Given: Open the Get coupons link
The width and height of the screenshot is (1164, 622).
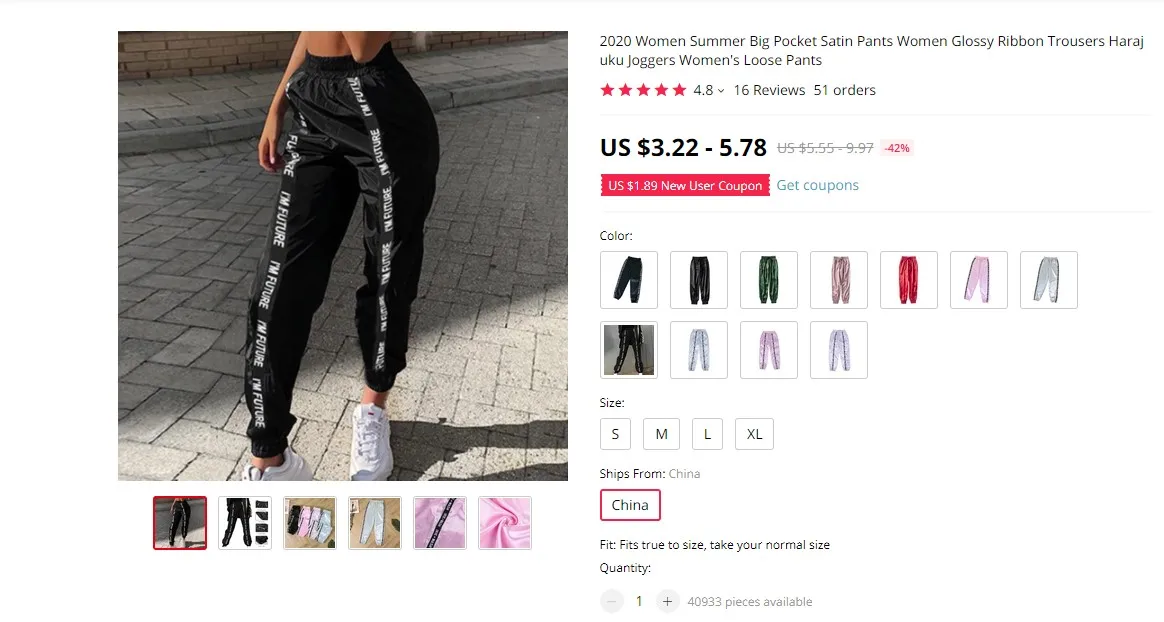Looking at the screenshot, I should (817, 185).
